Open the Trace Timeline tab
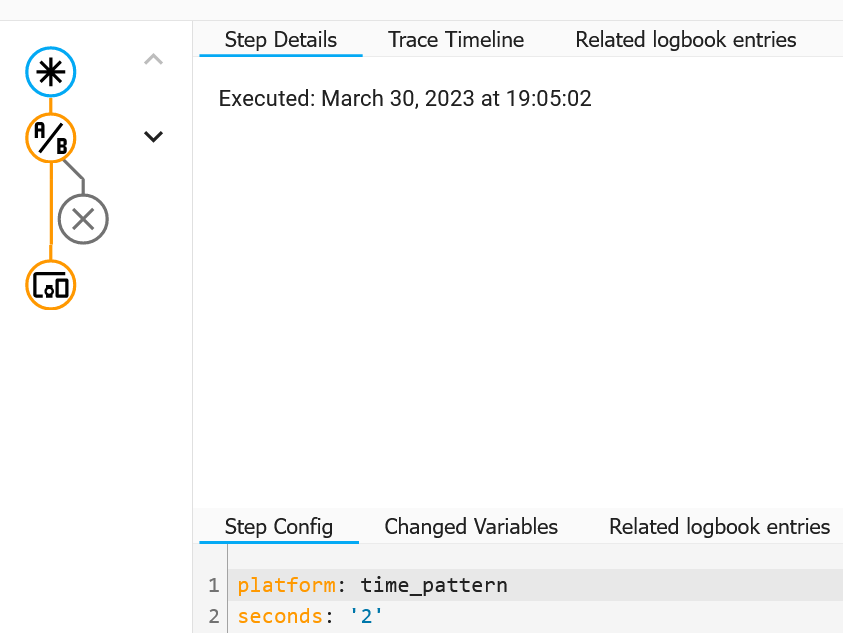The height and width of the screenshot is (633, 843). click(x=456, y=40)
